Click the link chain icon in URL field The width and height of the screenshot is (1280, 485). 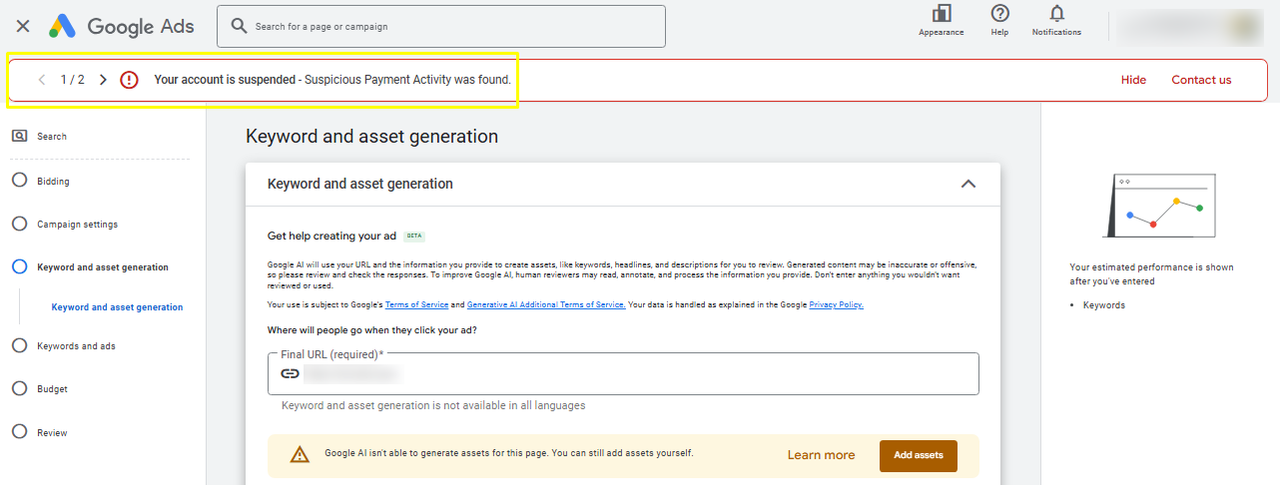tap(290, 374)
